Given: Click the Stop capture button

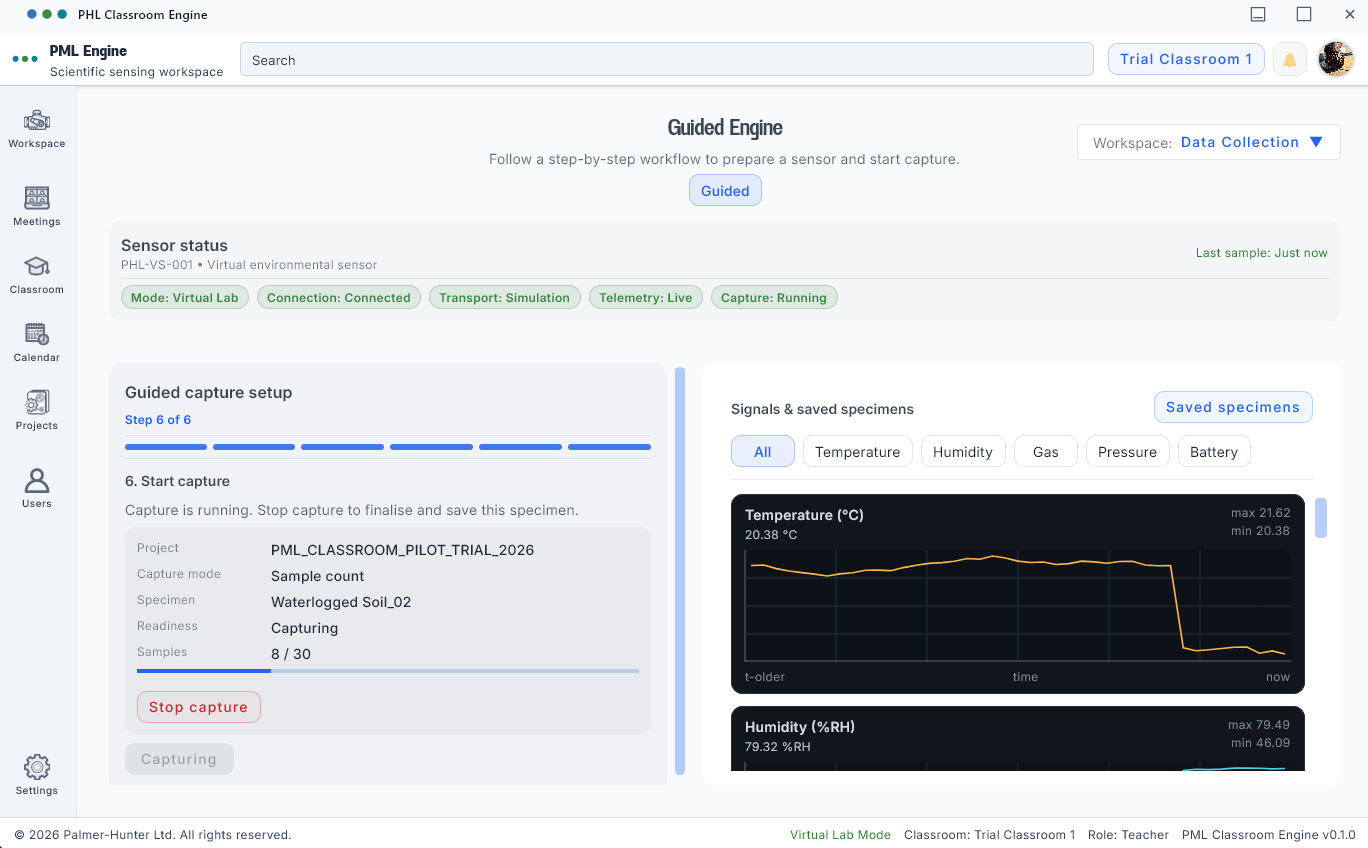Looking at the screenshot, I should (x=199, y=707).
